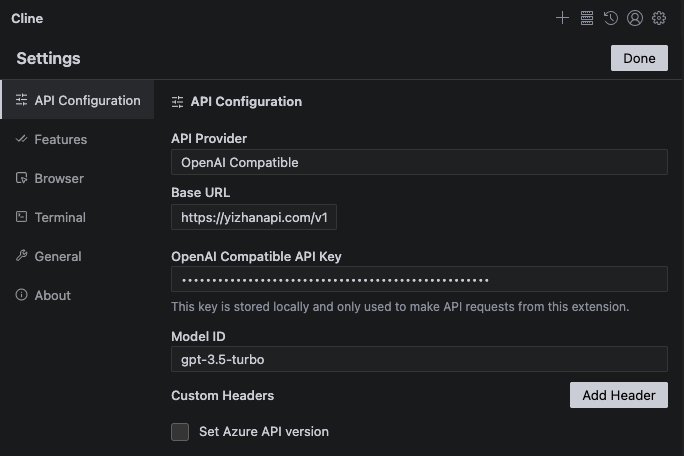The height and width of the screenshot is (456, 684).
Task: Open the About tab
Action: coord(52,295)
